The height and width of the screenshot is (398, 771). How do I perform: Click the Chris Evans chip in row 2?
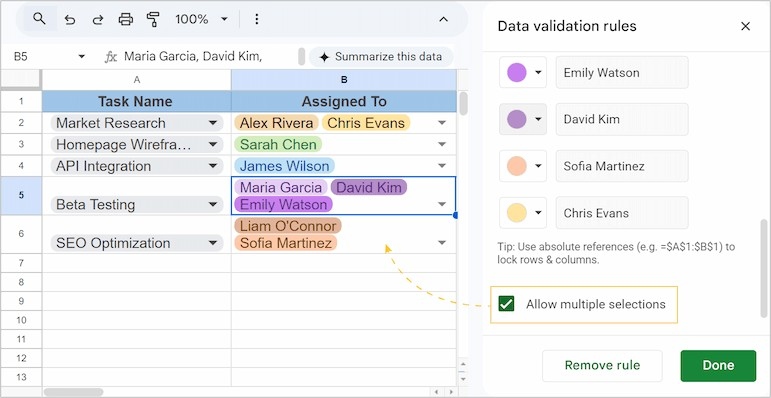(366, 123)
